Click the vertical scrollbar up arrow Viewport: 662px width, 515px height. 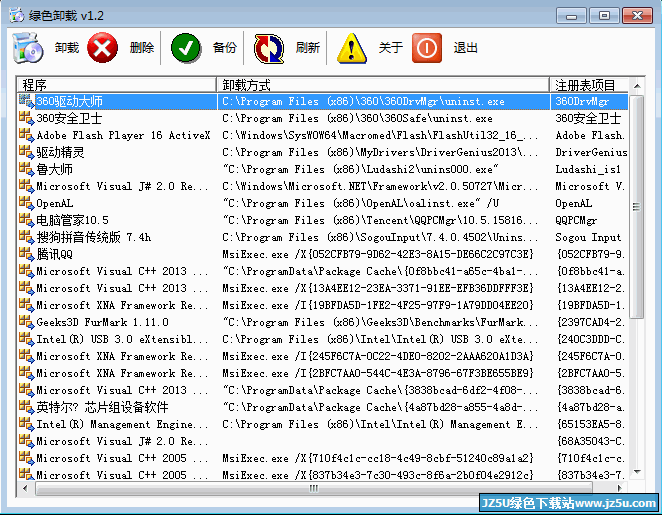point(637,86)
